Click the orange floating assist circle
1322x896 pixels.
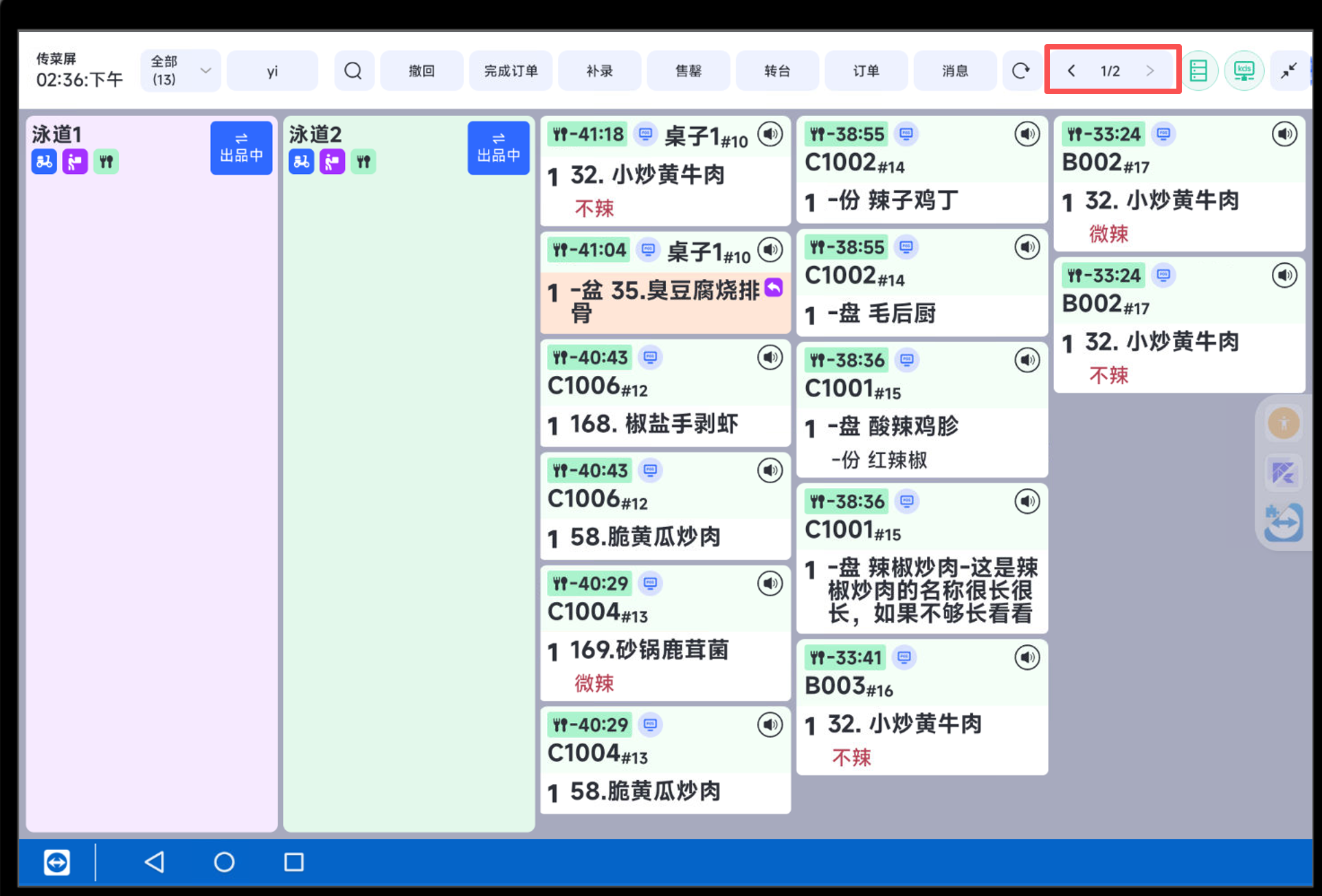click(x=1283, y=423)
